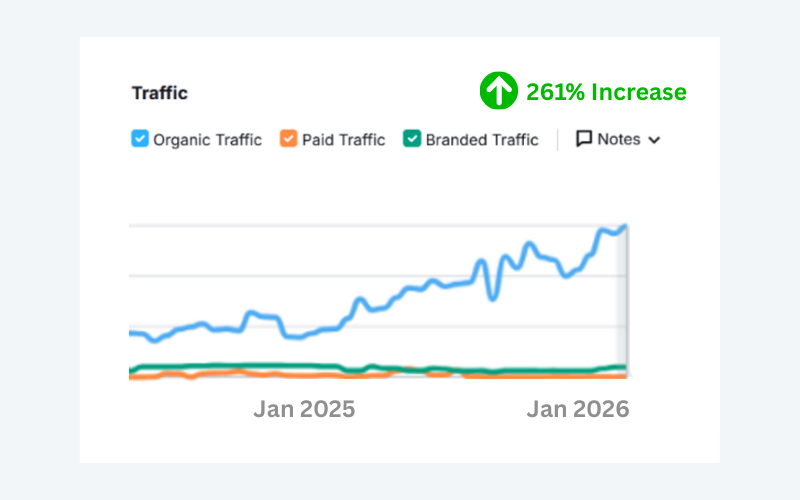Expand the Notes dropdown chevron
Viewport: 800px width, 500px height.
[x=655, y=140]
